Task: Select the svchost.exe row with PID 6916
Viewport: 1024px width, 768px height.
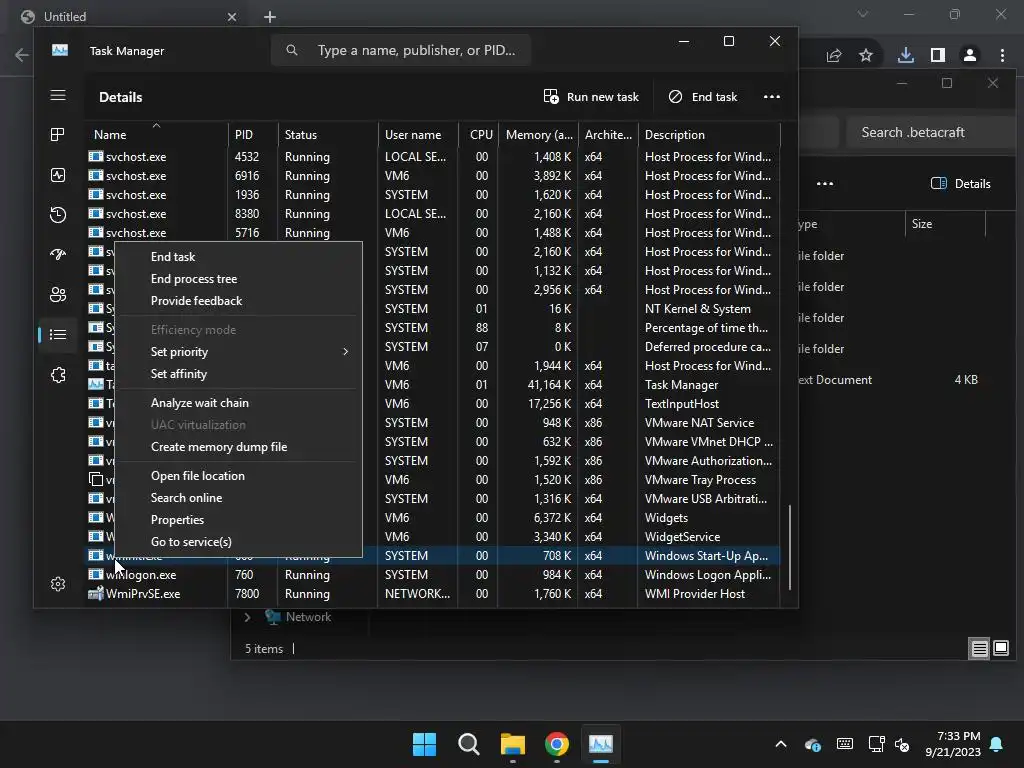Action: [432, 176]
